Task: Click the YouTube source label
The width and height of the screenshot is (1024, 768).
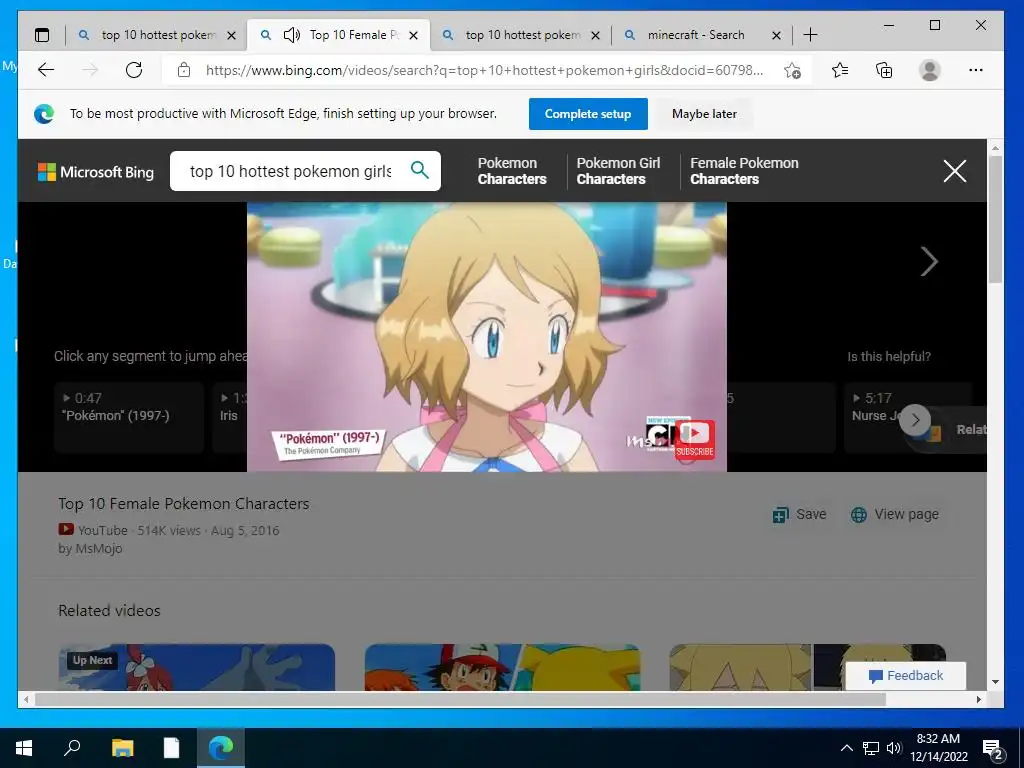Action: click(103, 530)
